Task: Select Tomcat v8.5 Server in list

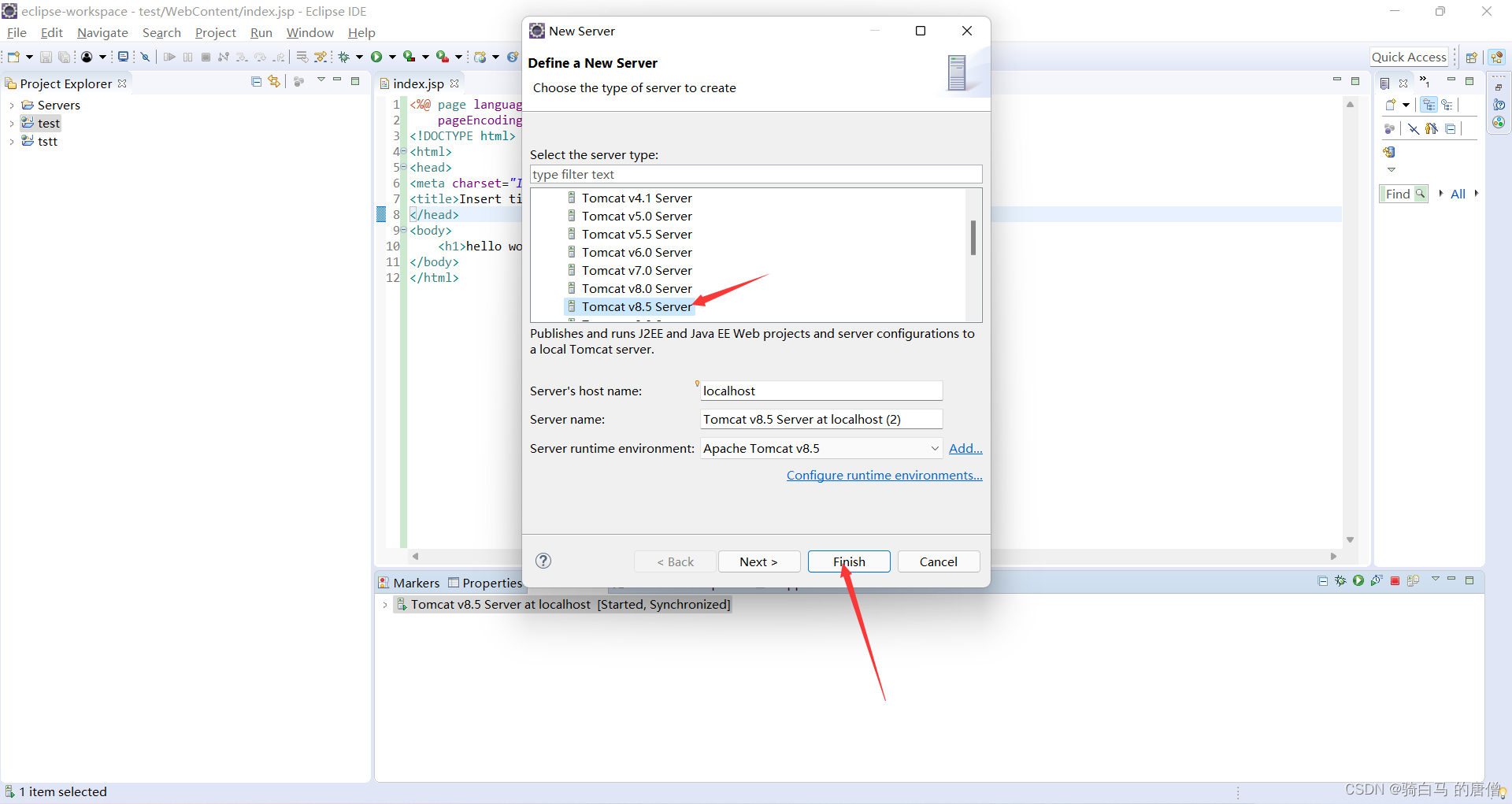Action: (636, 307)
